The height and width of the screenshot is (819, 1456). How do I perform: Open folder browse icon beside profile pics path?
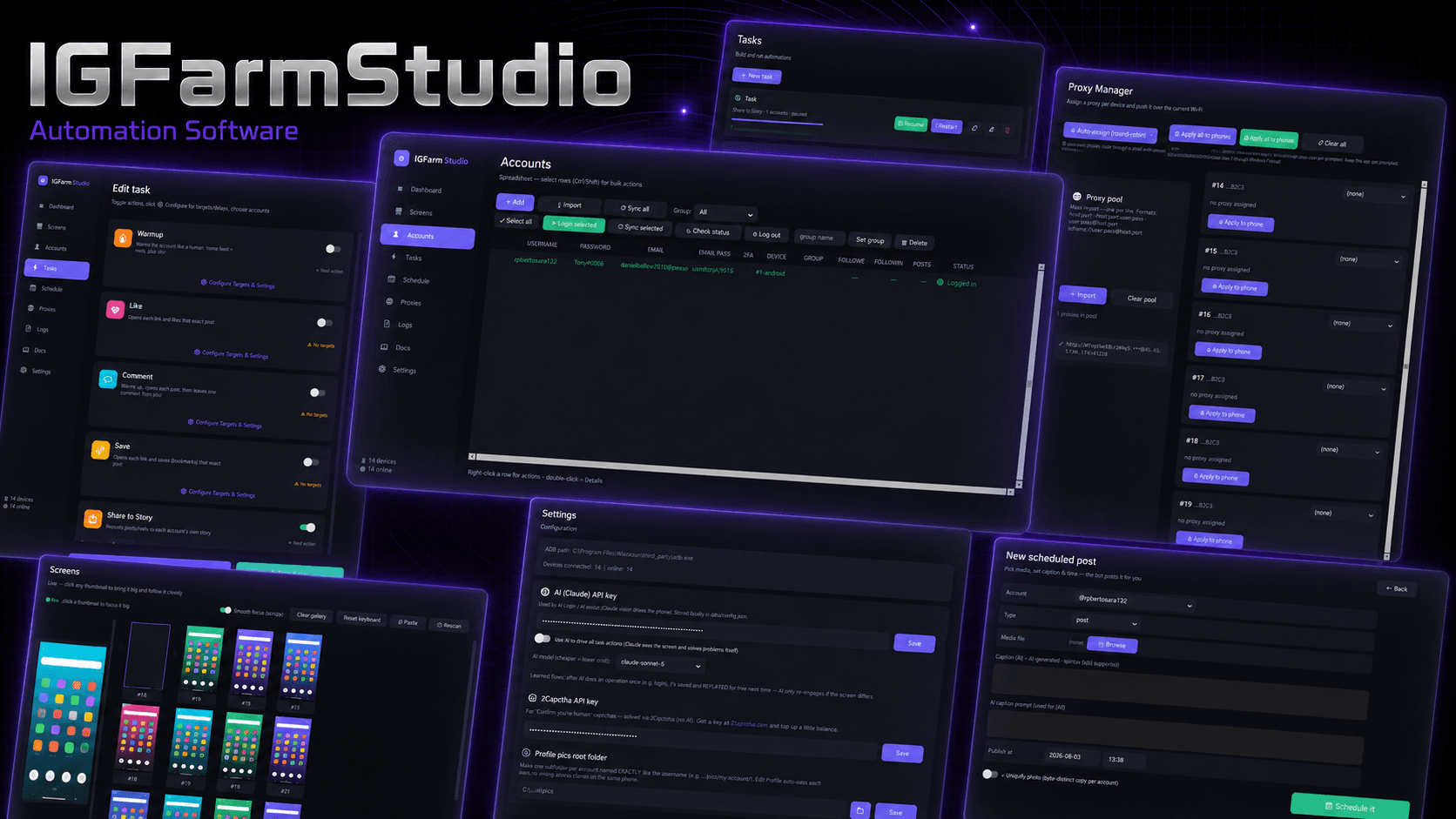(x=859, y=810)
